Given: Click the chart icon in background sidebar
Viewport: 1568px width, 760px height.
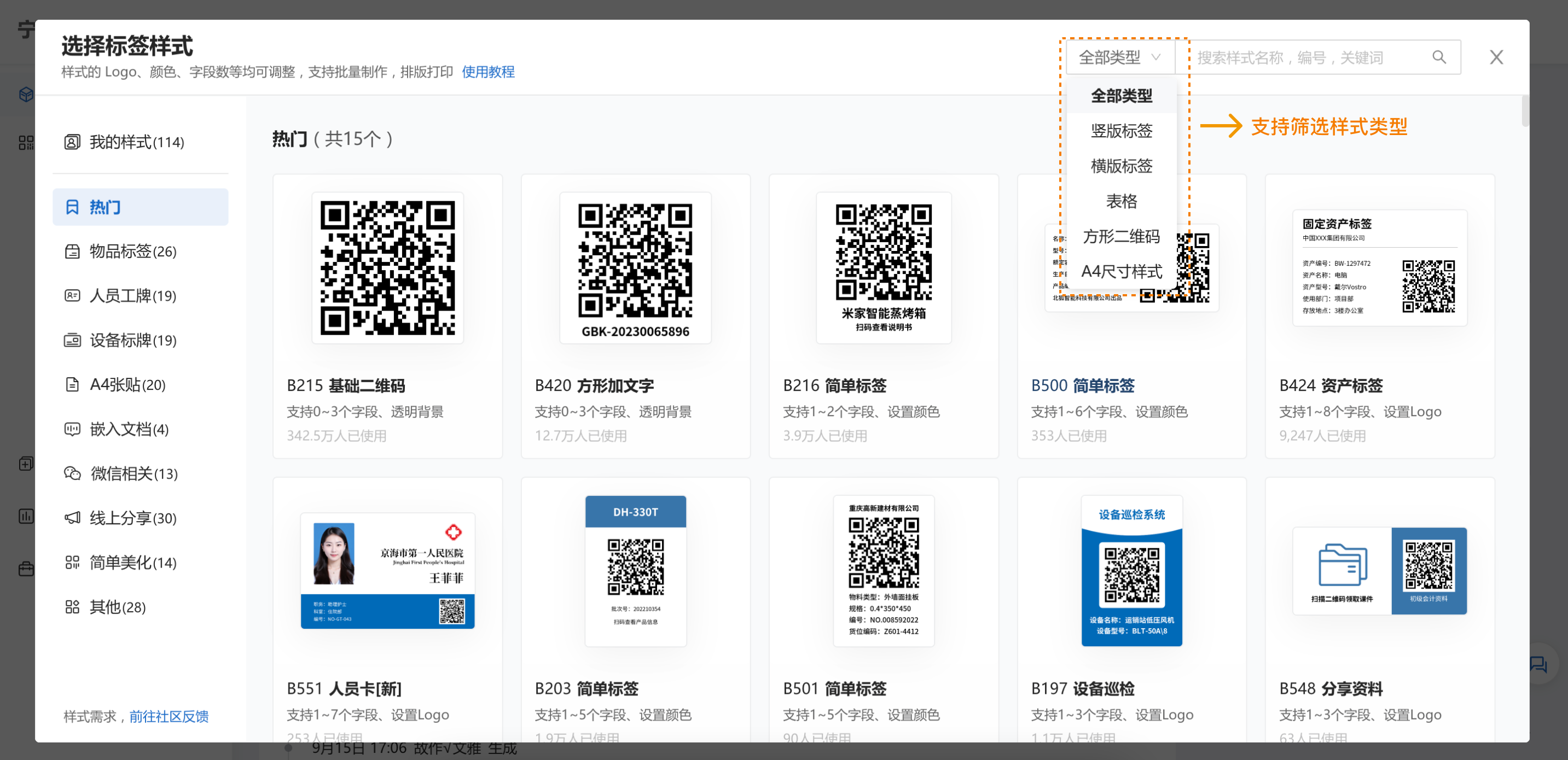Looking at the screenshot, I should [26, 516].
